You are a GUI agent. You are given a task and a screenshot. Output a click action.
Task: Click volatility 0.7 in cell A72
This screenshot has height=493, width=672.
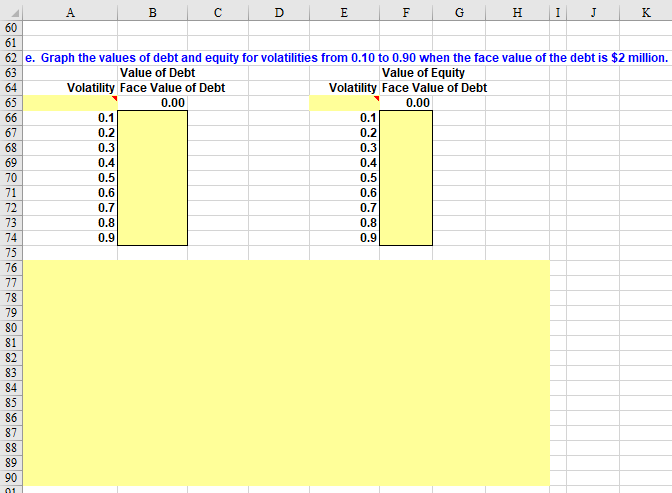(x=70, y=208)
